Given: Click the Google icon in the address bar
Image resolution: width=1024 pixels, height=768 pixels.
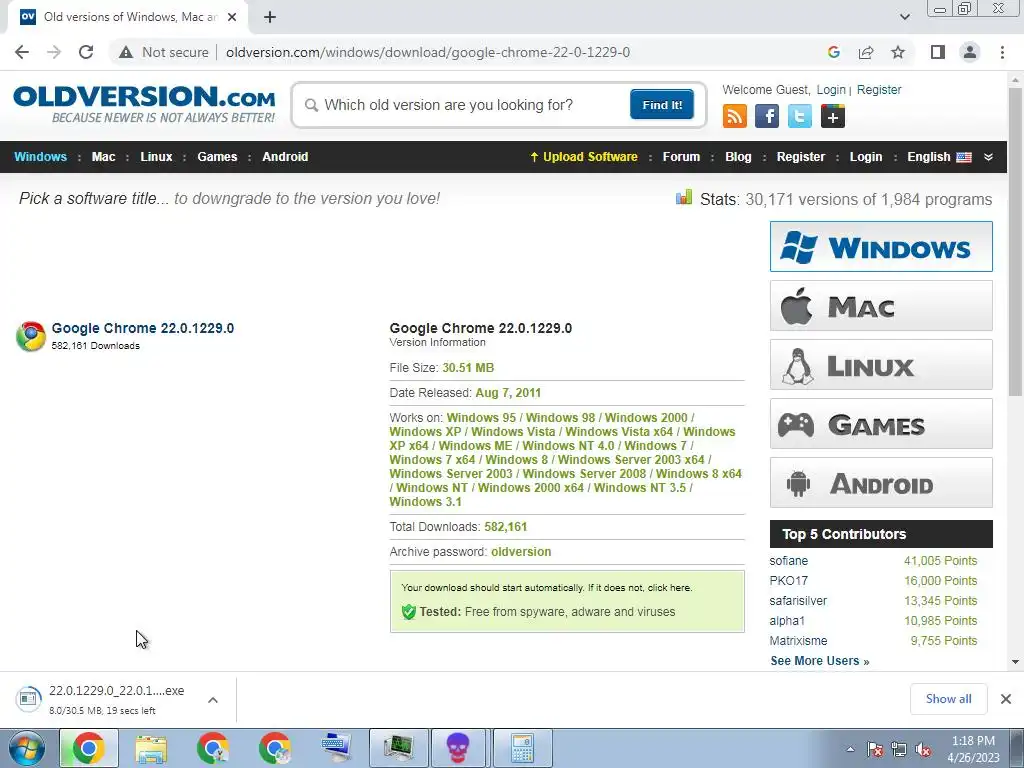Looking at the screenshot, I should [833, 52].
